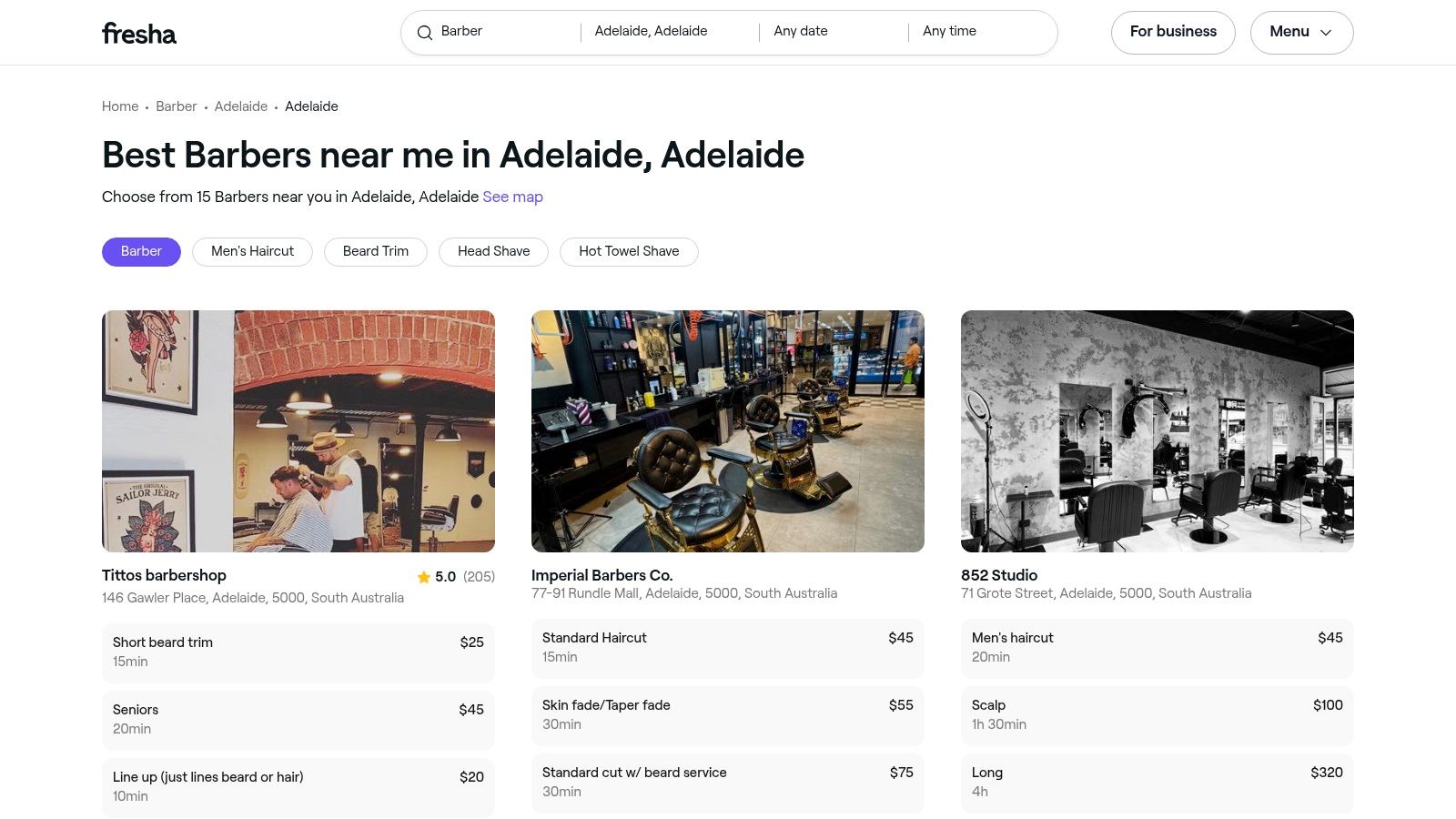1456x819 pixels.
Task: Click the fresha logo
Action: (x=139, y=34)
